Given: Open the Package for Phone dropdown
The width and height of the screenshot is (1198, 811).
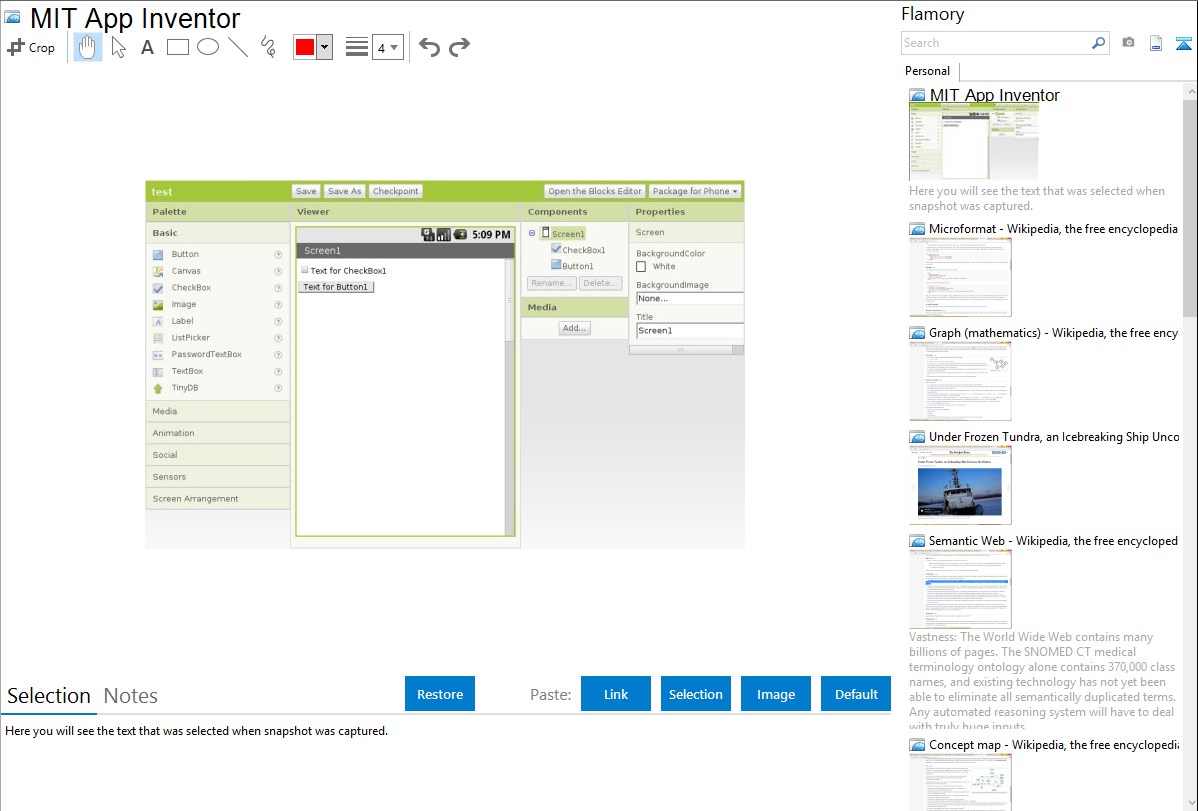Looking at the screenshot, I should 695,191.
